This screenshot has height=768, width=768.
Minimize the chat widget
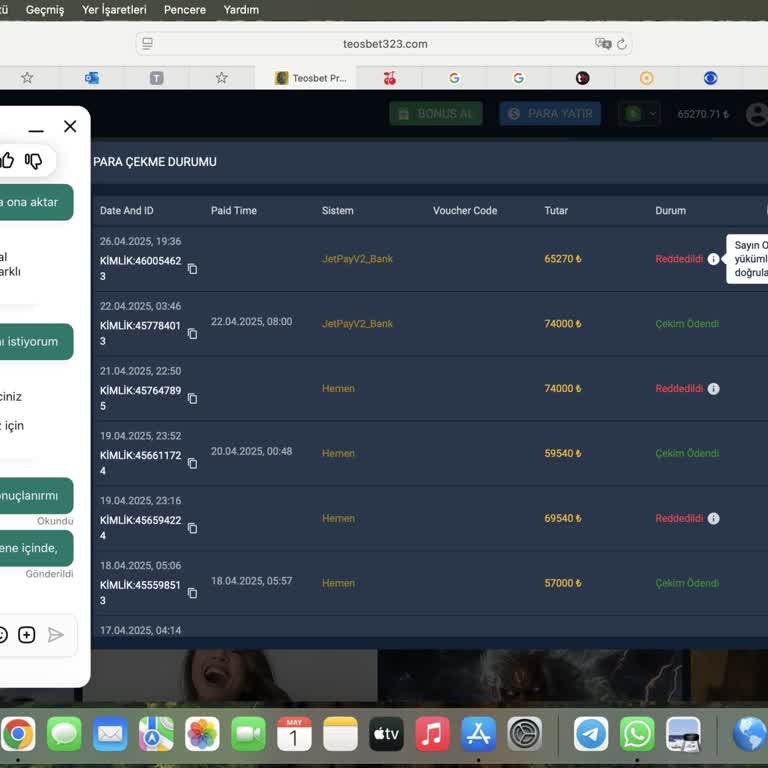coord(36,131)
